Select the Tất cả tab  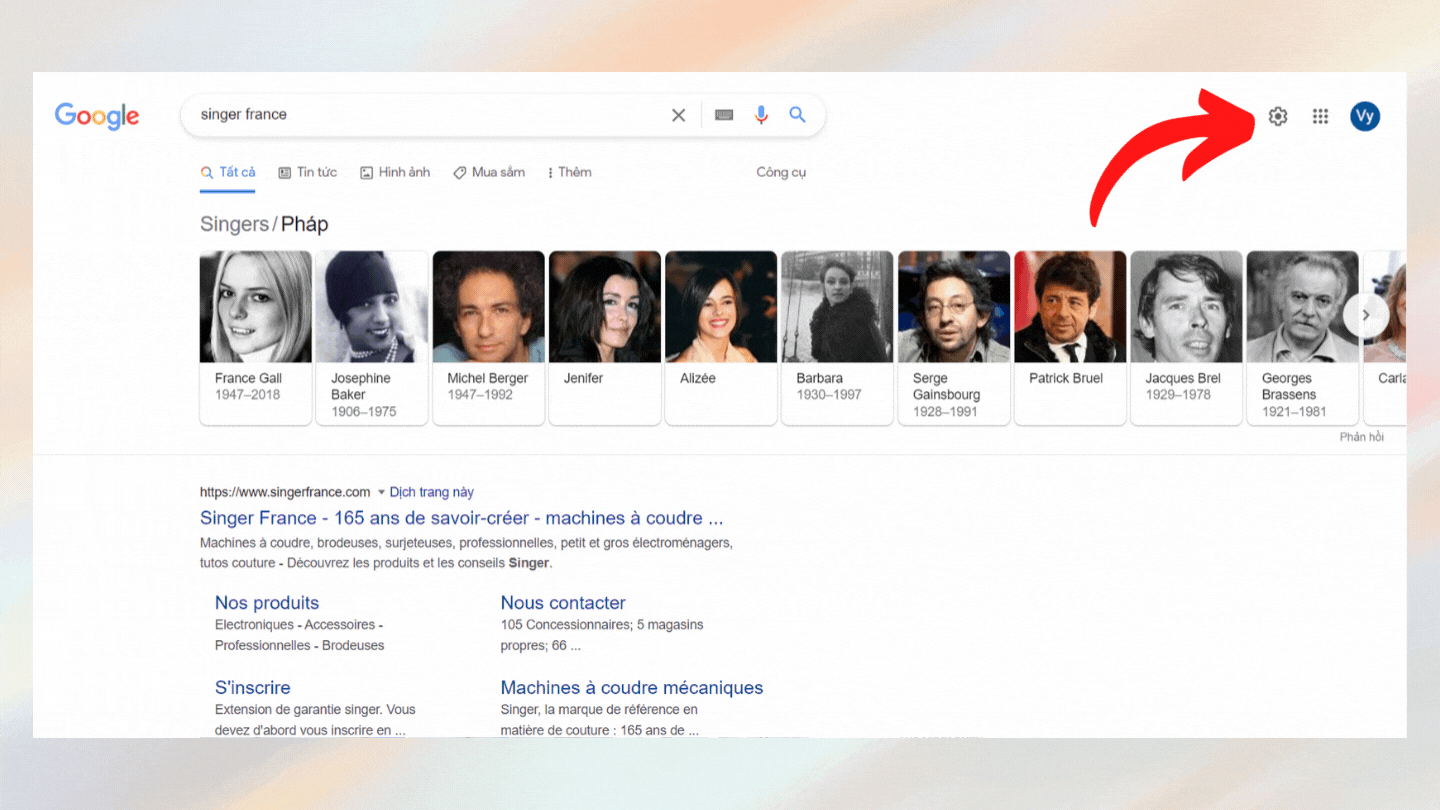pos(228,172)
